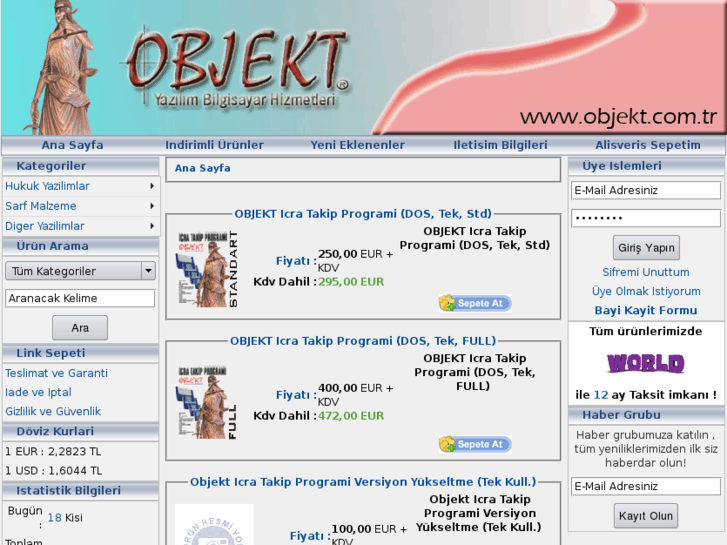Click the FULL product thumbnail
The height and width of the screenshot is (545, 727).
click(x=207, y=403)
